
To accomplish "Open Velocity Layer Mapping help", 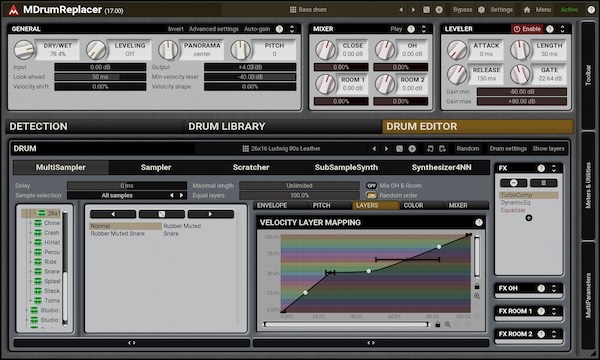I will coord(478,222).
